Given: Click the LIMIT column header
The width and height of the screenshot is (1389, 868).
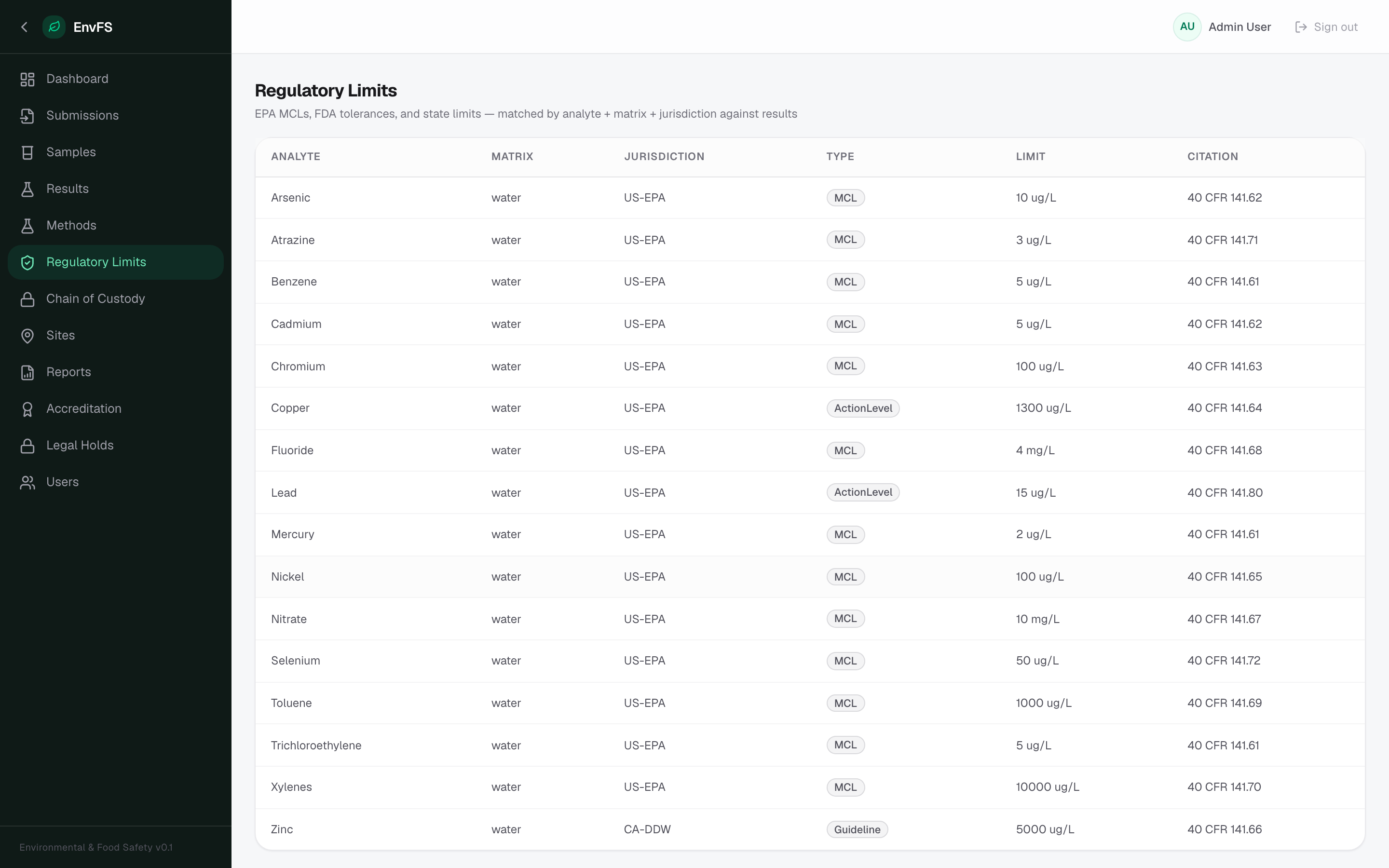Looking at the screenshot, I should click(1030, 157).
